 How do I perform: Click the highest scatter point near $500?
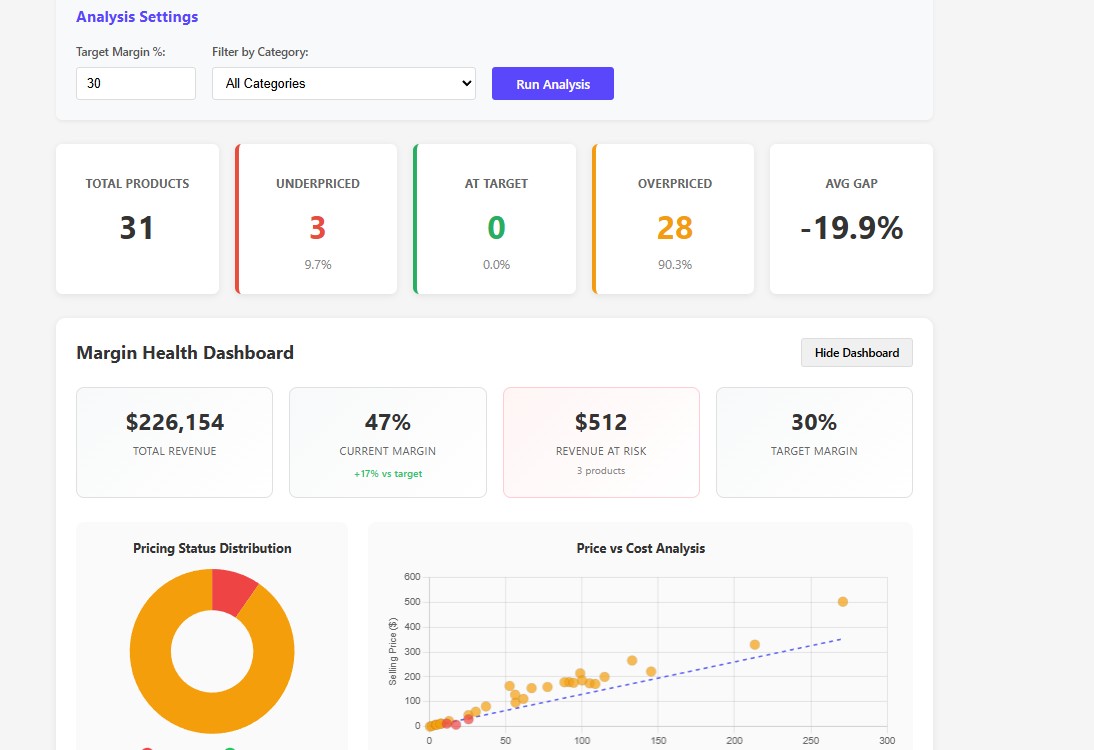841,601
